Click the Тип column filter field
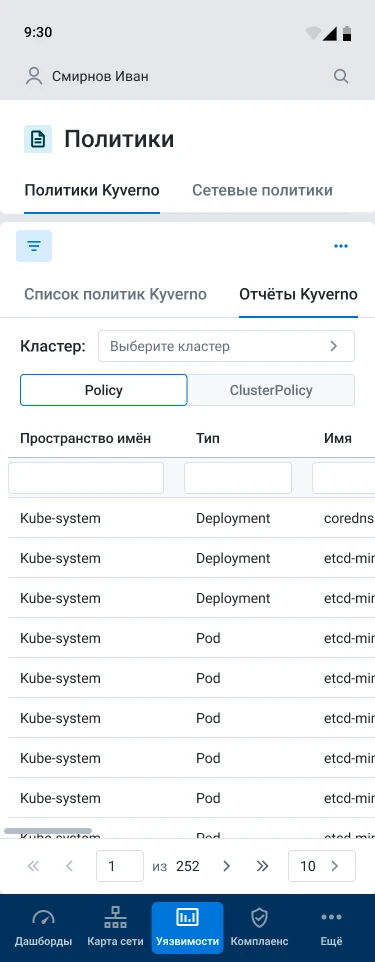The width and height of the screenshot is (375, 962). tap(238, 478)
